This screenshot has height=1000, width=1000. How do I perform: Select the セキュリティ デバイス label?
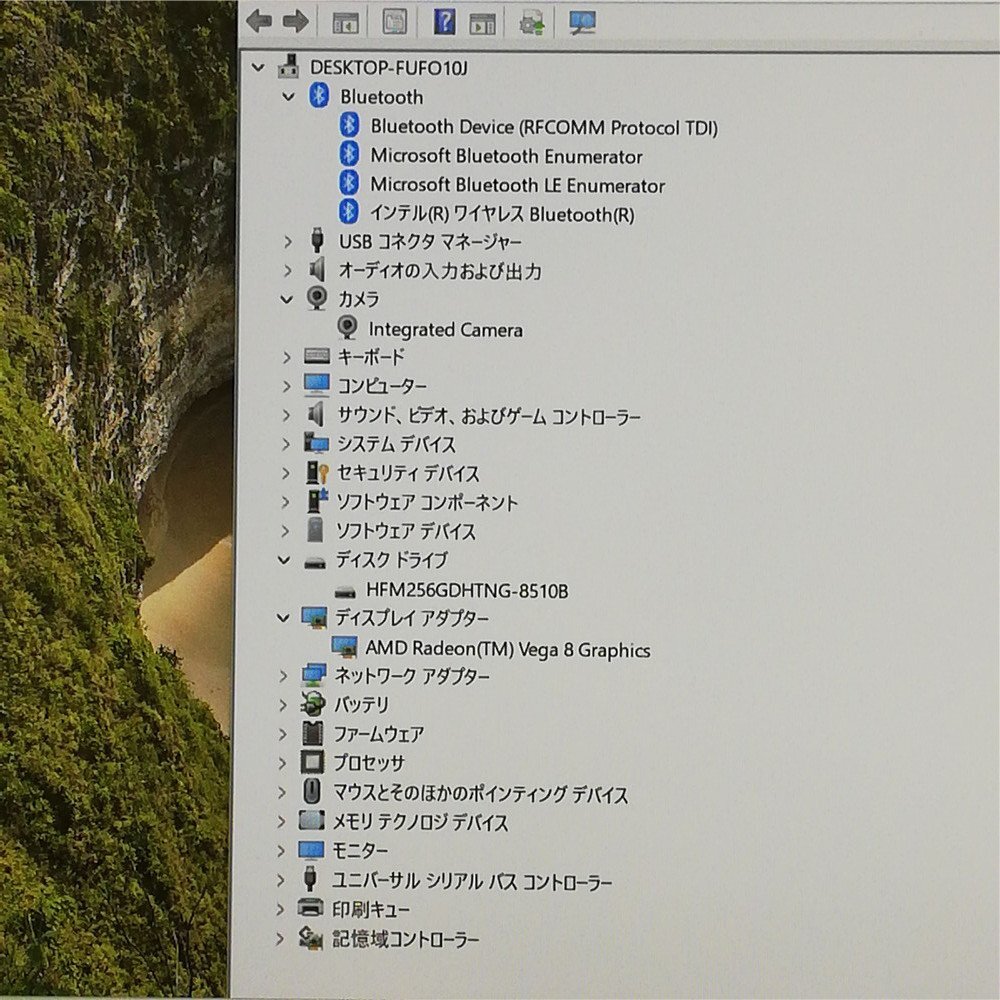tap(408, 473)
